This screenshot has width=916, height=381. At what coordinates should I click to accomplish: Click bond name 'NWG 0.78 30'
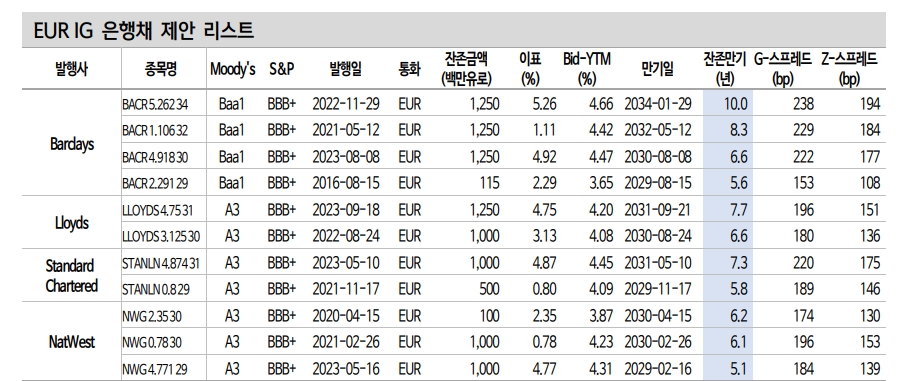[x=152, y=343]
